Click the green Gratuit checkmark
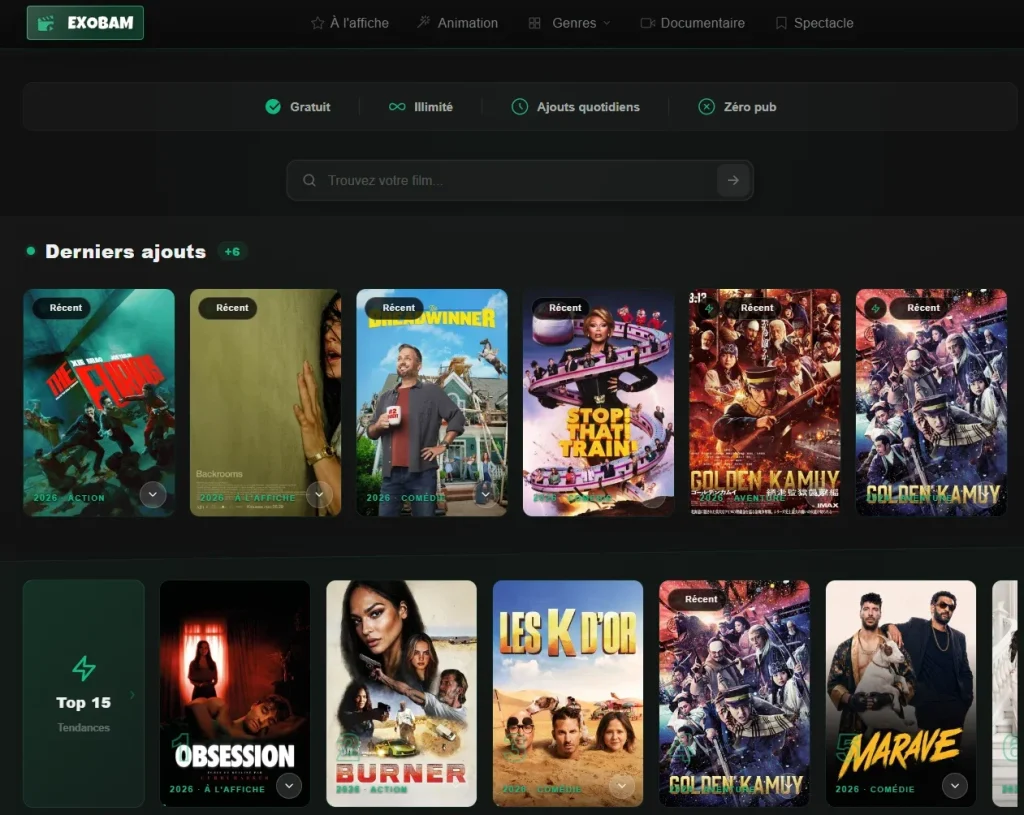 pyautogui.click(x=273, y=106)
